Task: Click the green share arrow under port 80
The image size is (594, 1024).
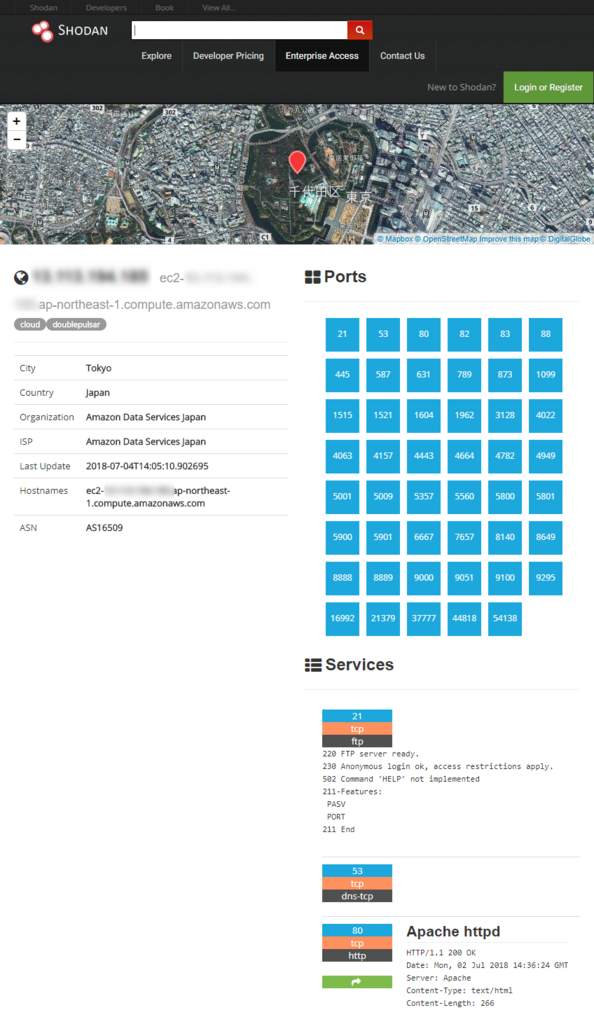Action: [x=357, y=982]
